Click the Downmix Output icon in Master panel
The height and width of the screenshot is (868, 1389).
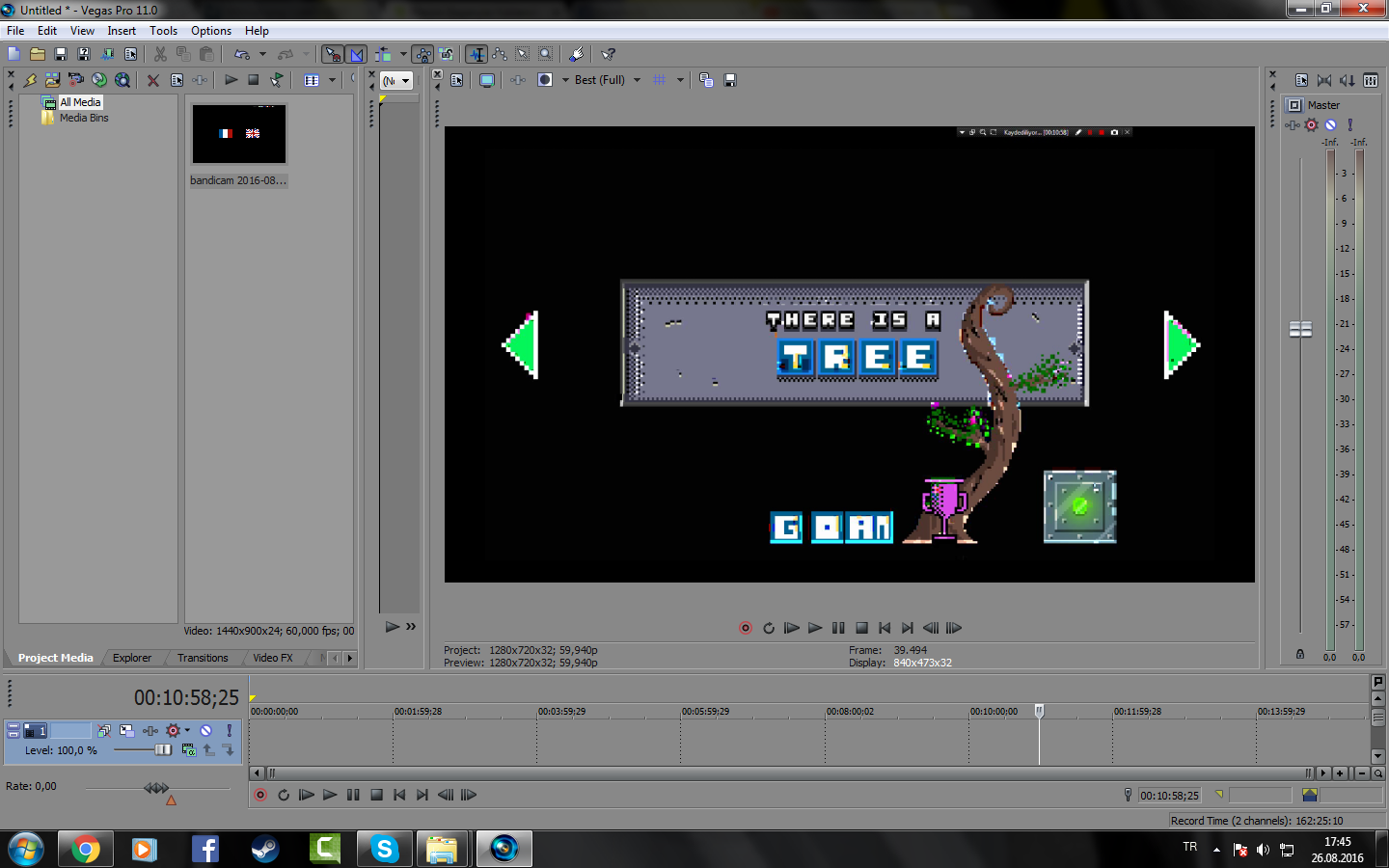point(1324,80)
